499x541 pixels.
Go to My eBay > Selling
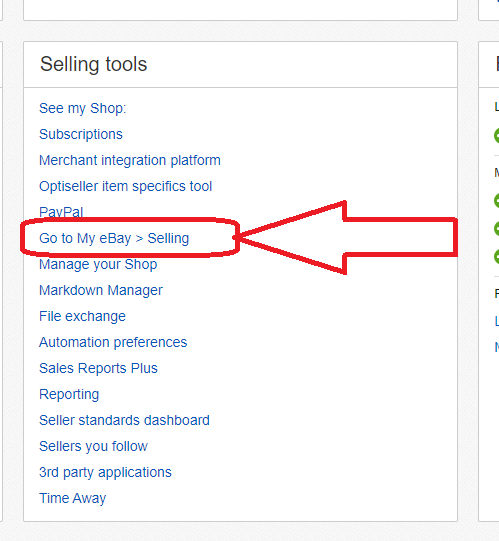click(x=114, y=238)
